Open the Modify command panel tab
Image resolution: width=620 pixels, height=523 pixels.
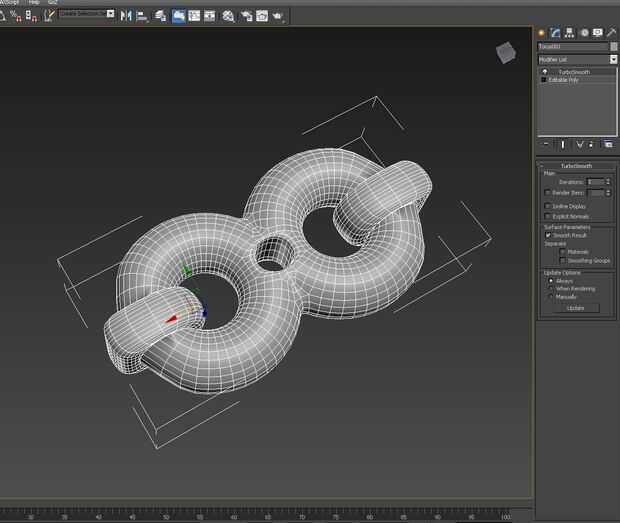[x=555, y=33]
